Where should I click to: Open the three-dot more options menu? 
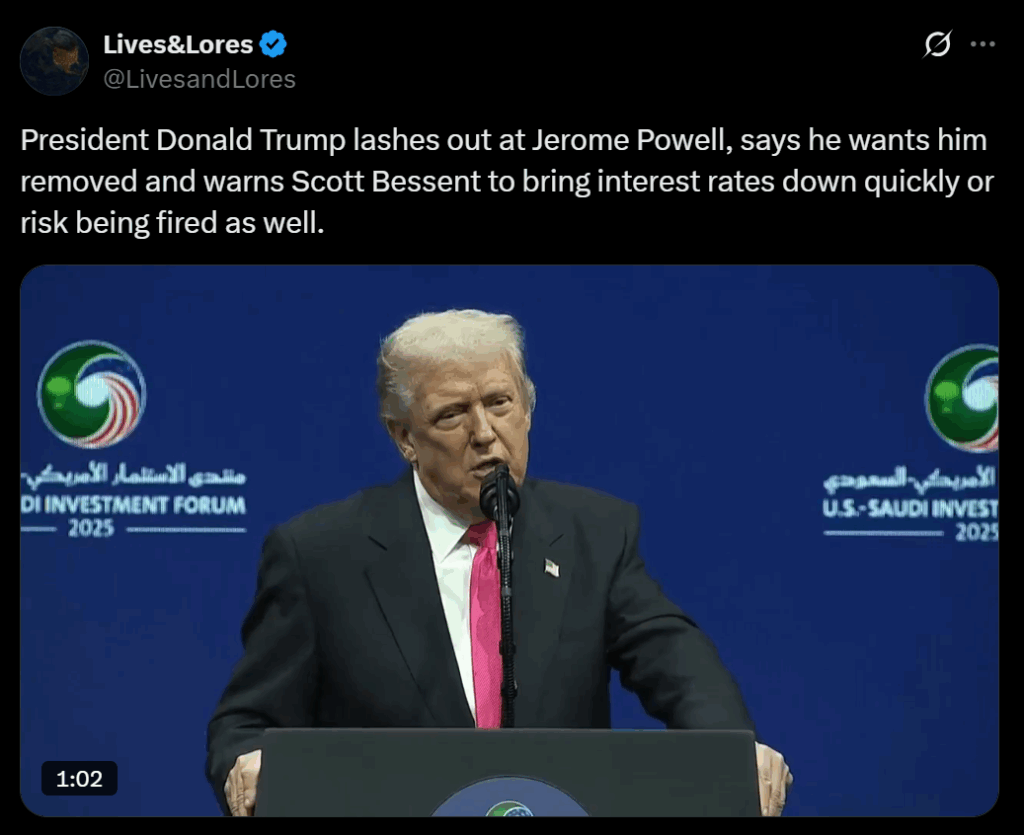coord(983,44)
